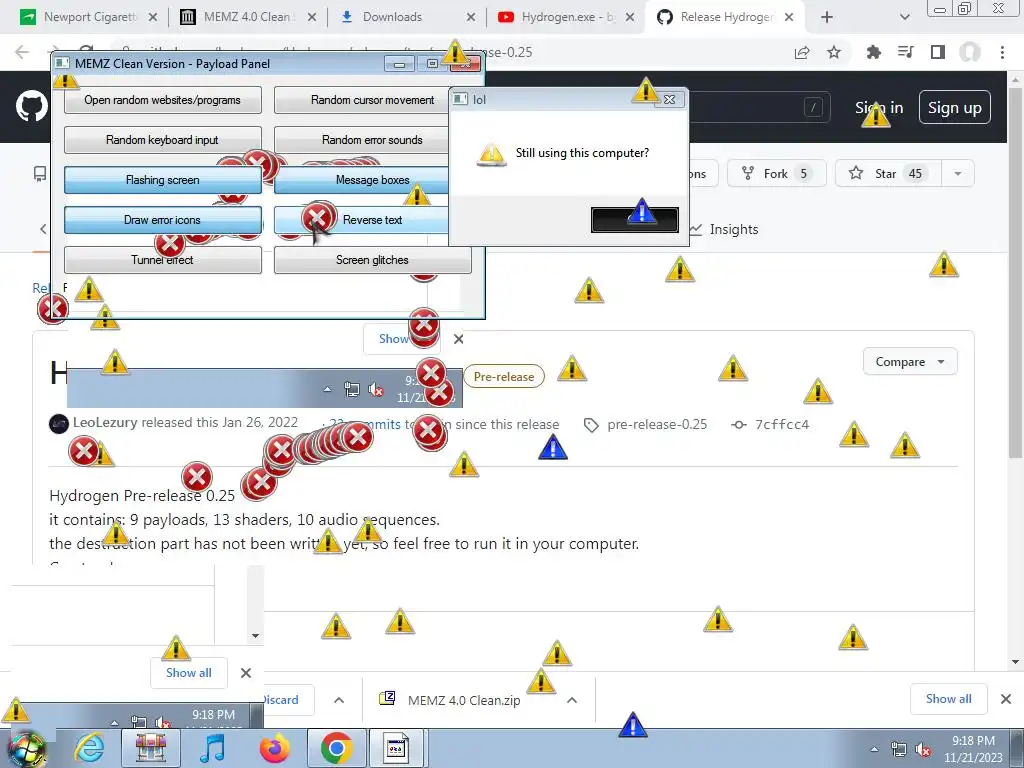
Task: Open the Chrome tab search dropdown
Action: point(904,17)
